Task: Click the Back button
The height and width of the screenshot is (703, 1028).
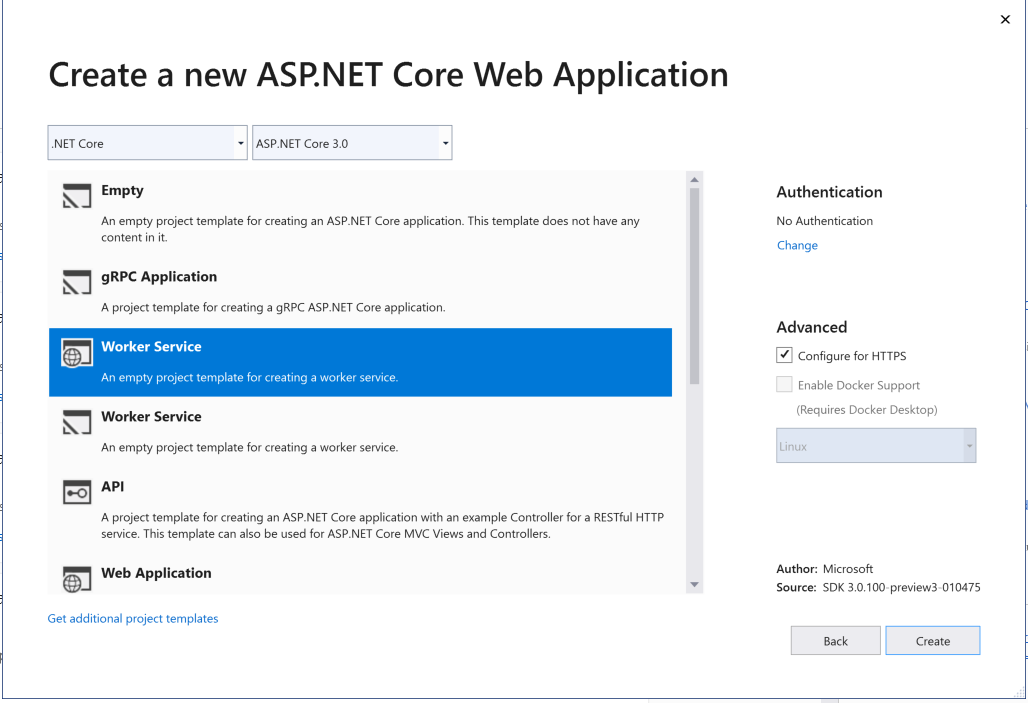Action: [835, 640]
